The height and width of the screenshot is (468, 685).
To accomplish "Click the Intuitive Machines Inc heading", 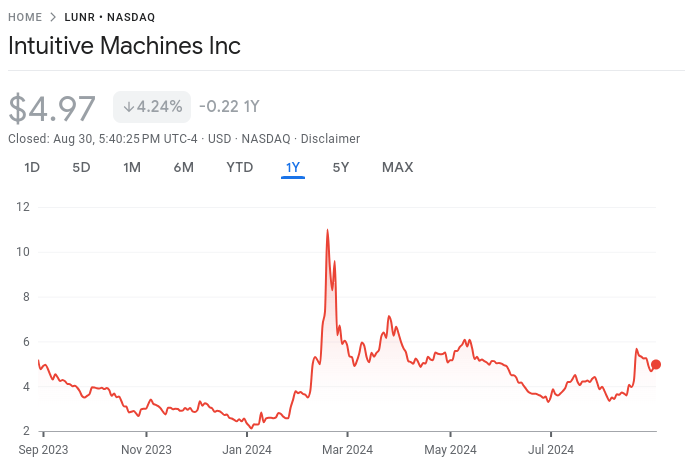I will click(125, 46).
